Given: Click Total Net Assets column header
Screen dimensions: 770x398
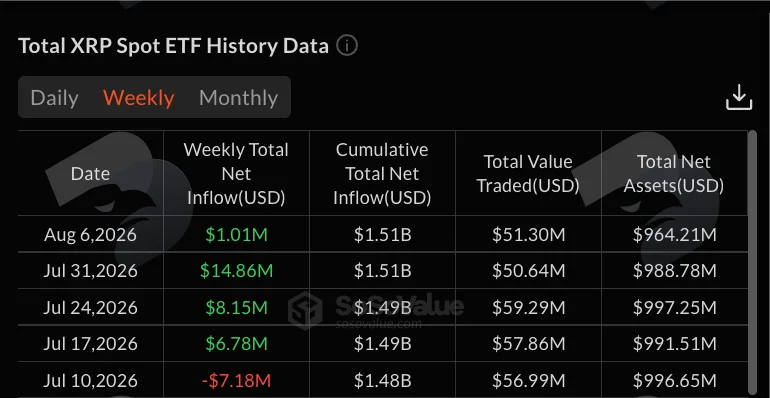Looking at the screenshot, I should (x=674, y=173).
